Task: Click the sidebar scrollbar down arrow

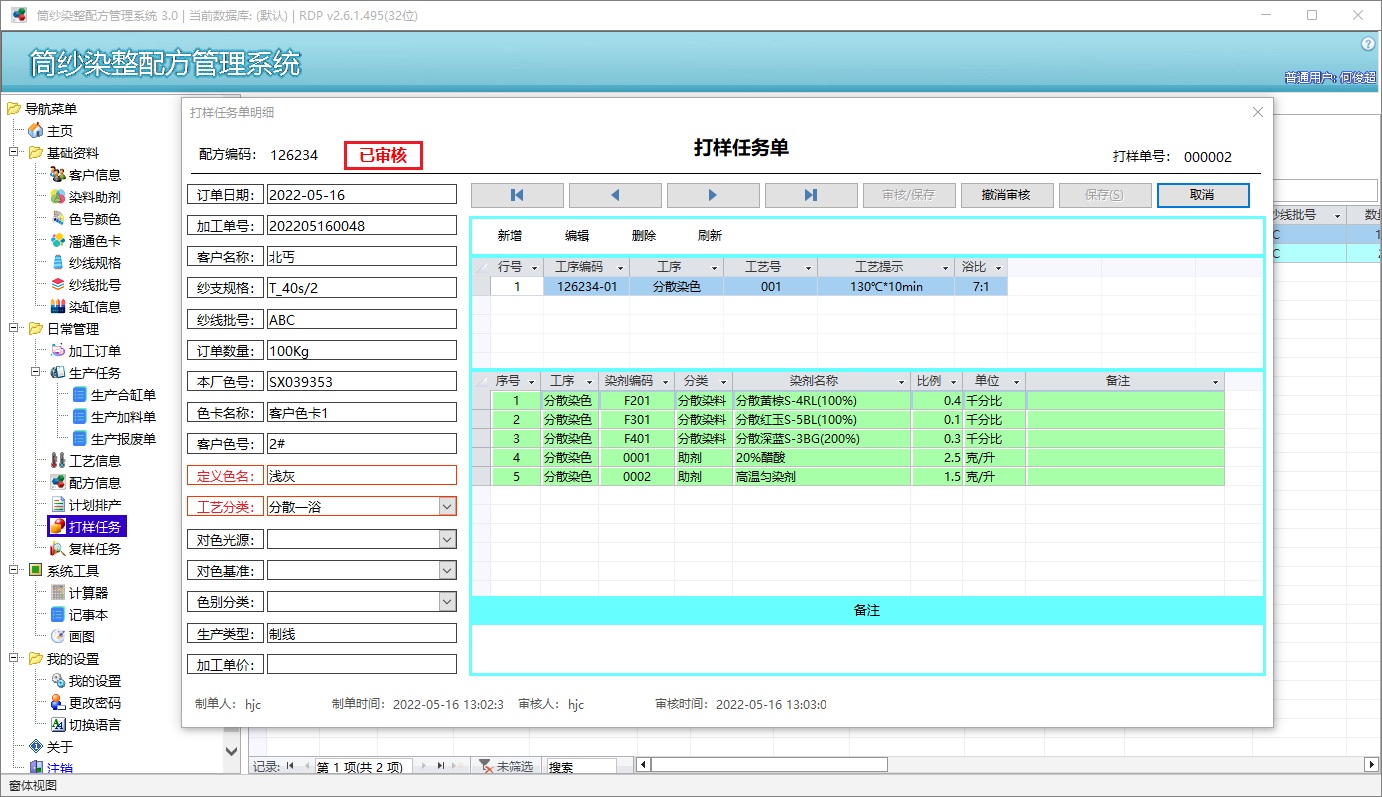Action: pos(232,750)
